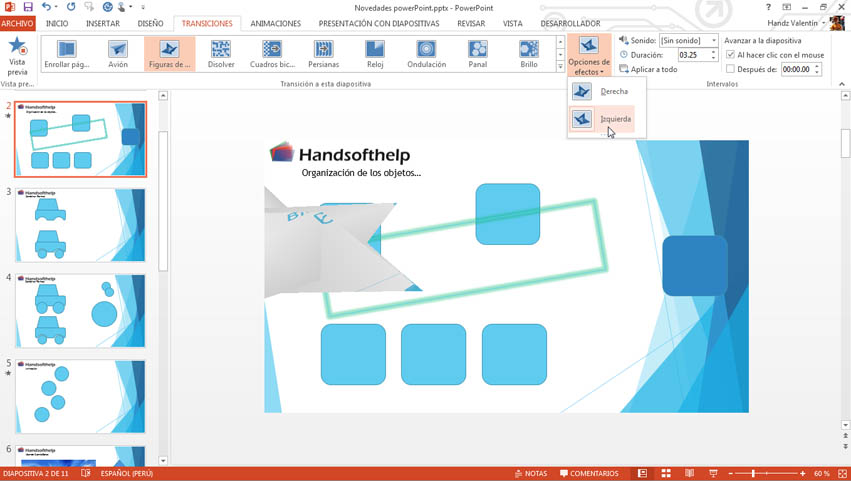
Task: Switch to the ANIMACIONES tab
Action: point(275,23)
